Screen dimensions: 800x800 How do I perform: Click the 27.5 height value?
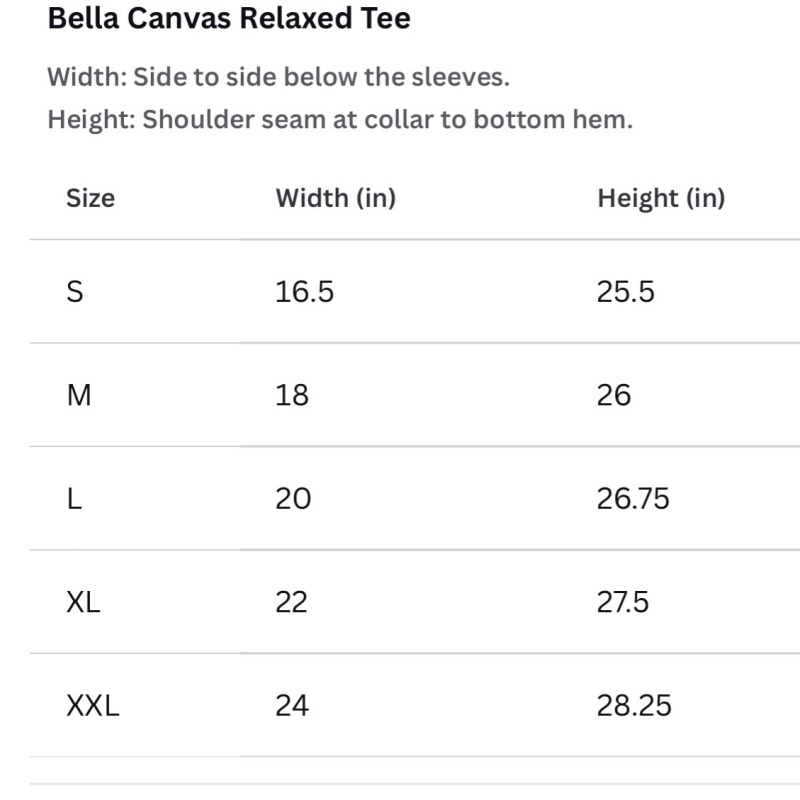pyautogui.click(x=622, y=602)
